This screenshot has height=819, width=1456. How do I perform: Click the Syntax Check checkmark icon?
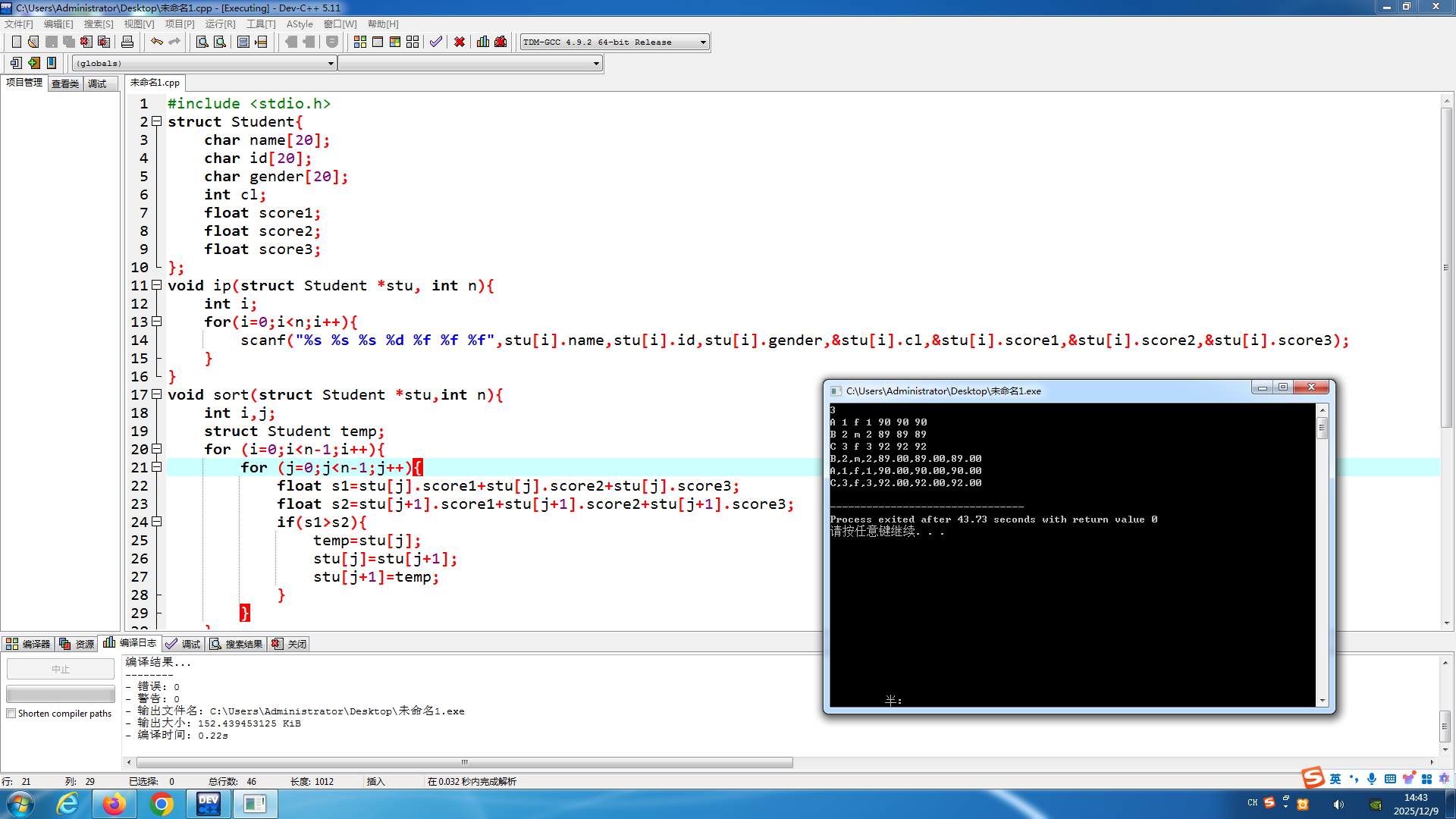click(x=435, y=42)
